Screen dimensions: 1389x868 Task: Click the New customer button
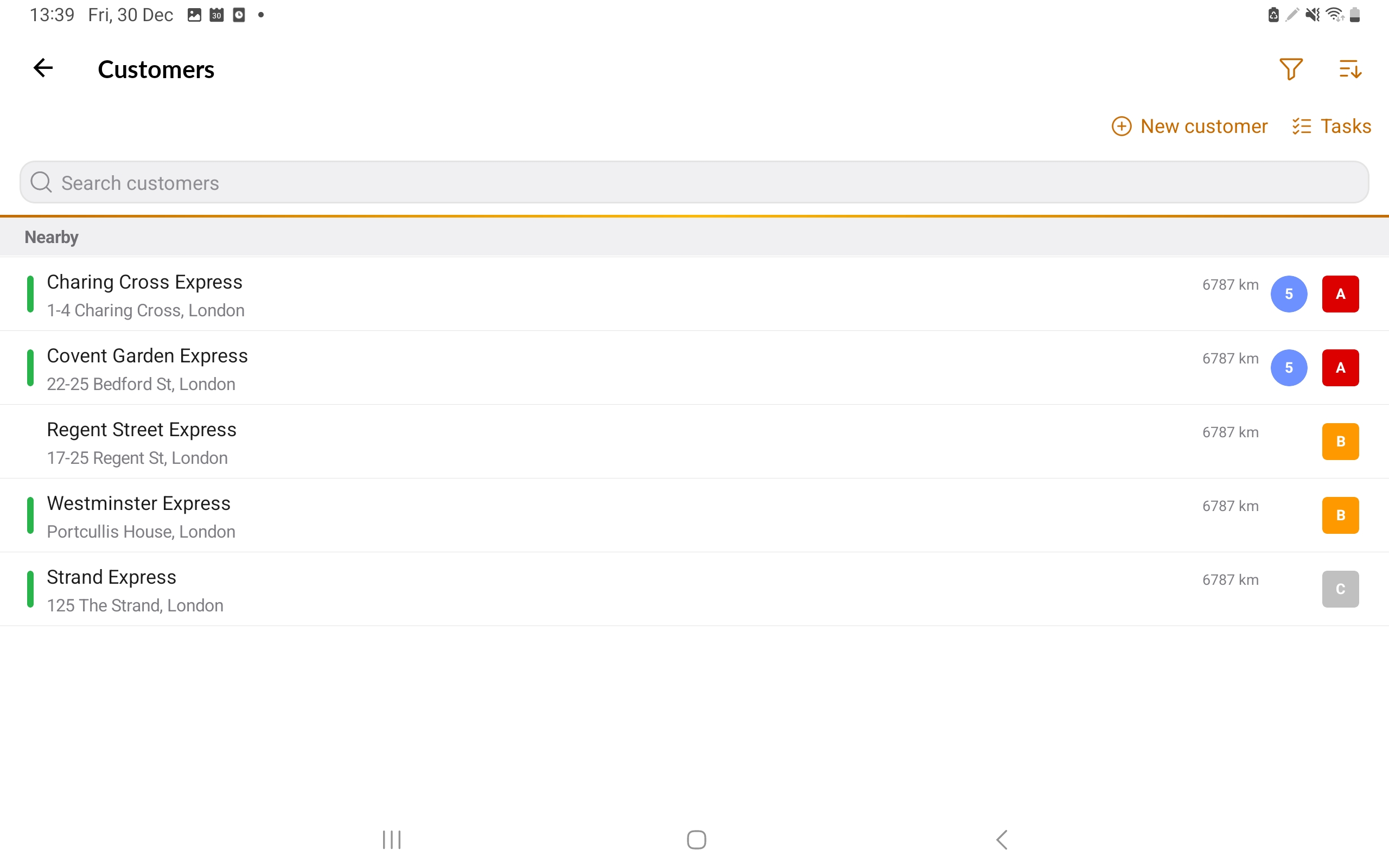click(1189, 126)
